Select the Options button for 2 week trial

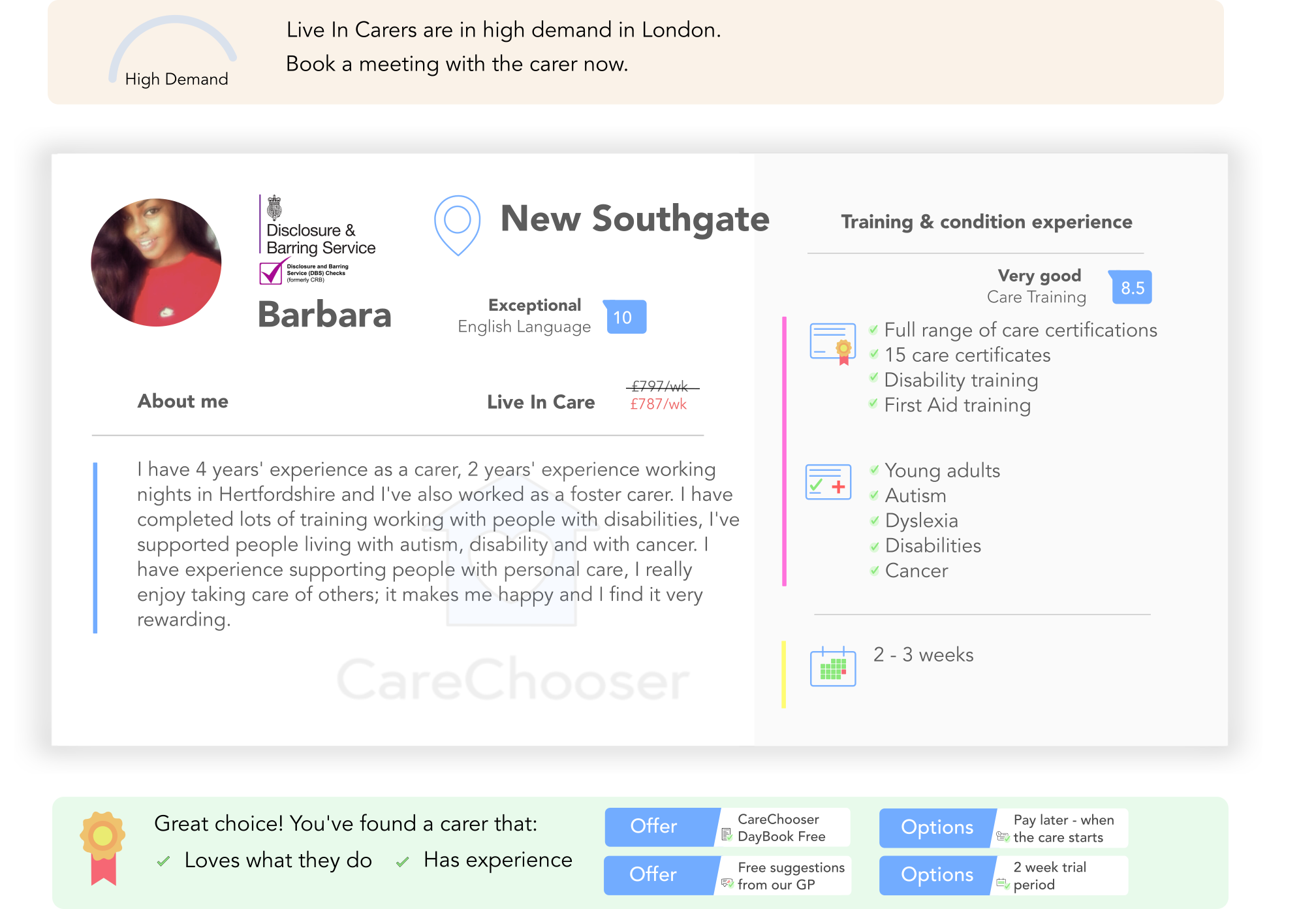[x=937, y=875]
